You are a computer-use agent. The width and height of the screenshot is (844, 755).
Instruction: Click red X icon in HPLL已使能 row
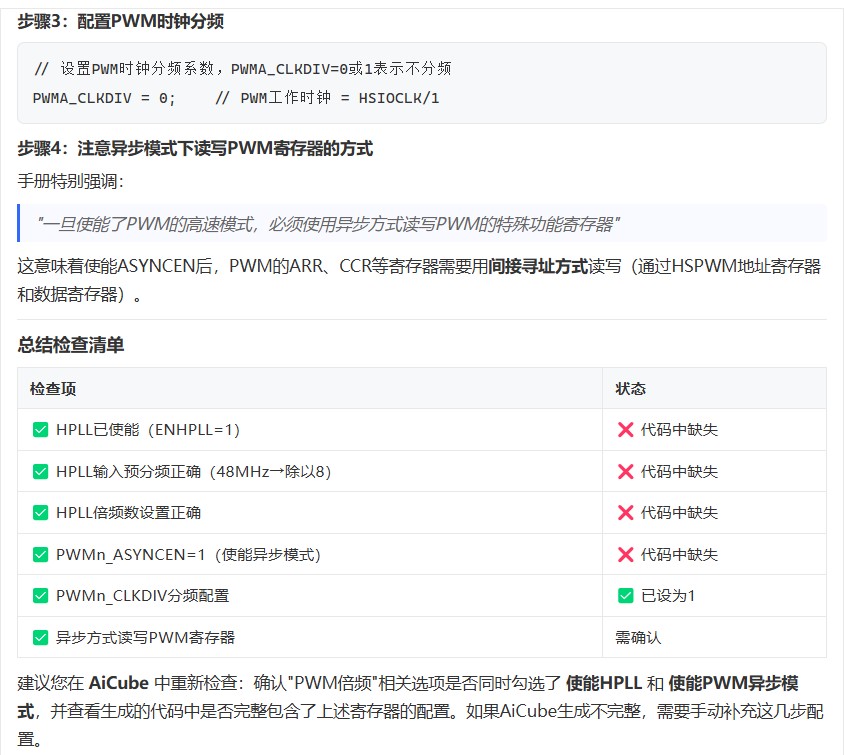(625, 429)
